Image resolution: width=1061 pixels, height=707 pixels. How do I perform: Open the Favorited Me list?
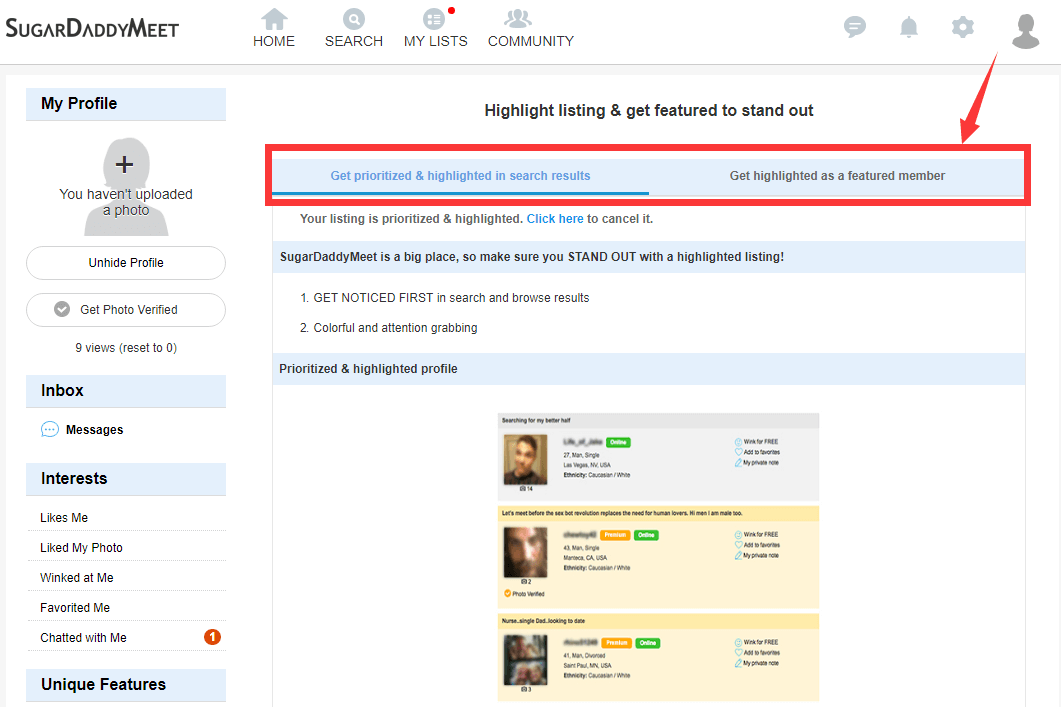[x=75, y=608]
